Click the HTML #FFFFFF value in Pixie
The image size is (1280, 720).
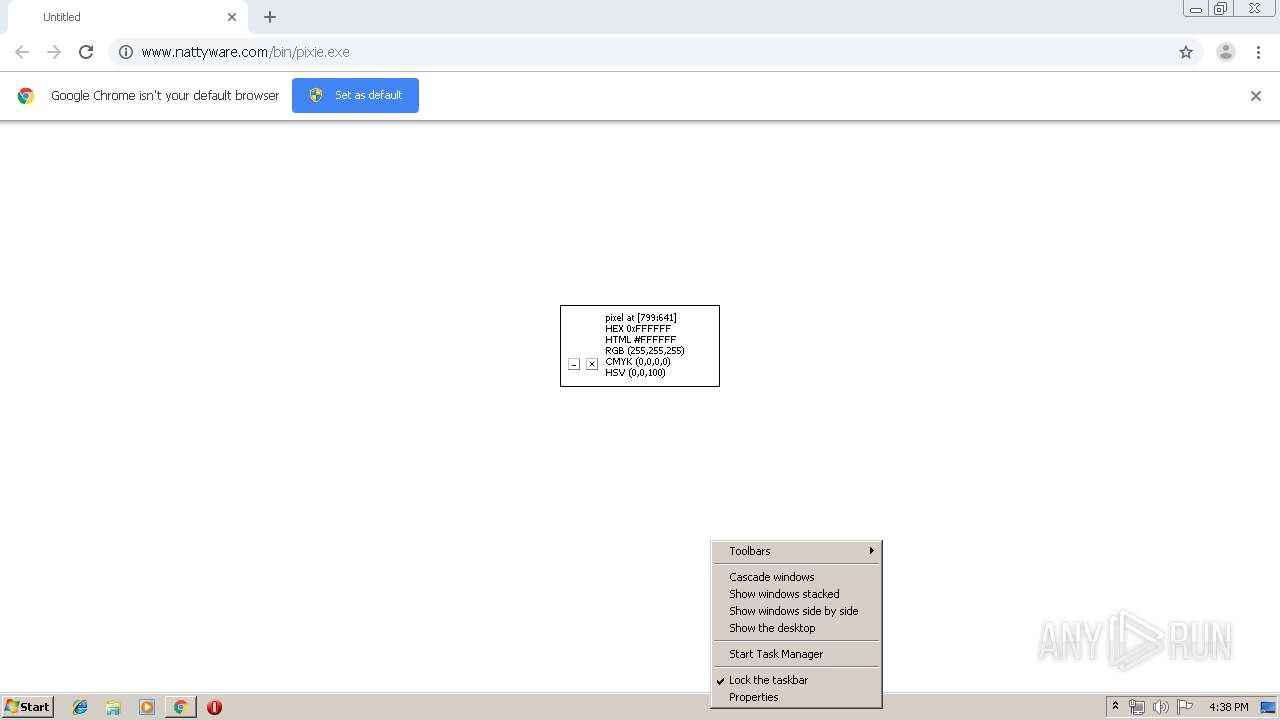click(640, 340)
